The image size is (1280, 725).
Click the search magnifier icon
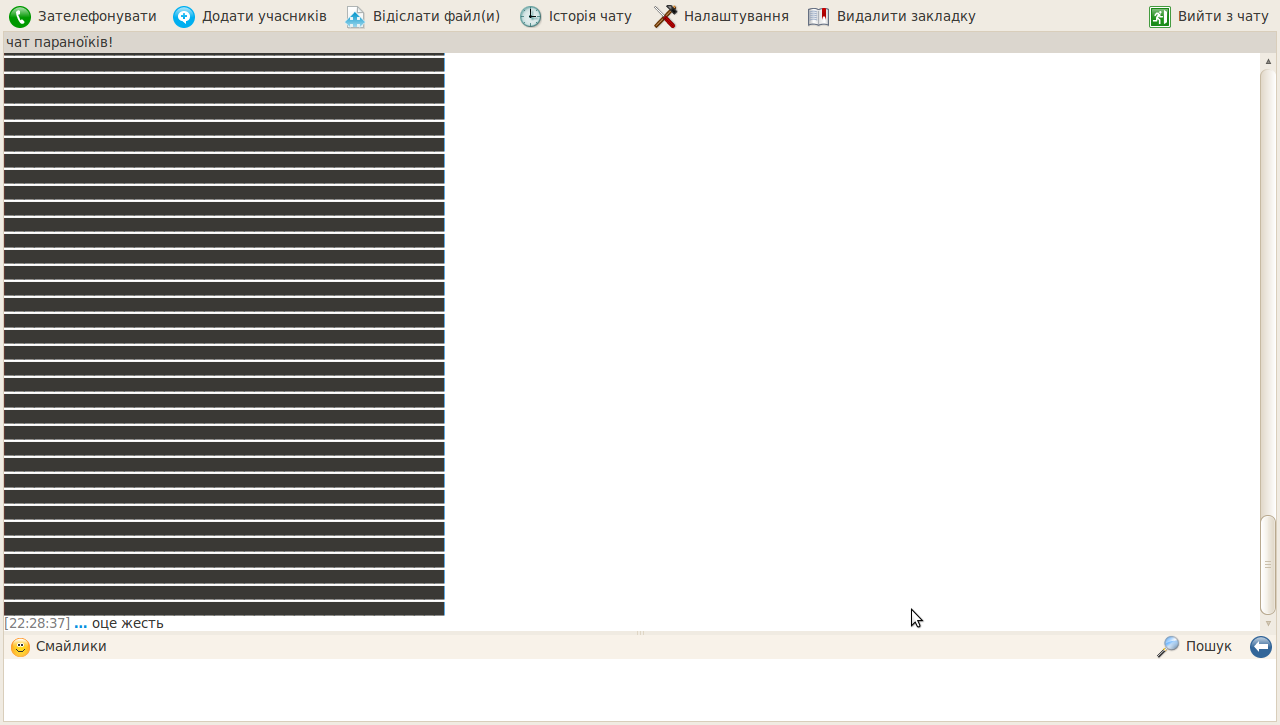pos(1168,647)
